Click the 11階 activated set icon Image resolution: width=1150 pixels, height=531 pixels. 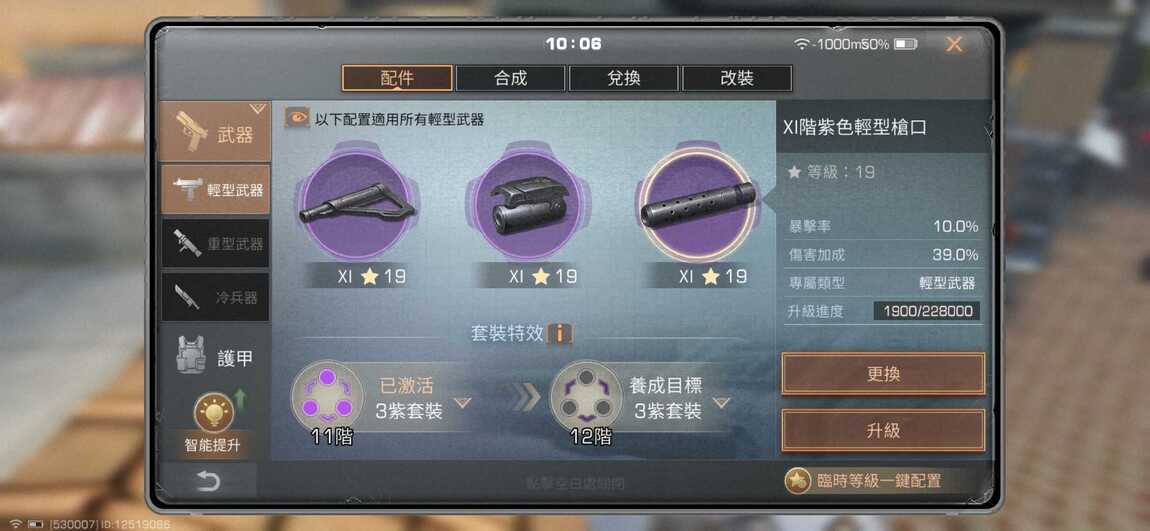(327, 397)
